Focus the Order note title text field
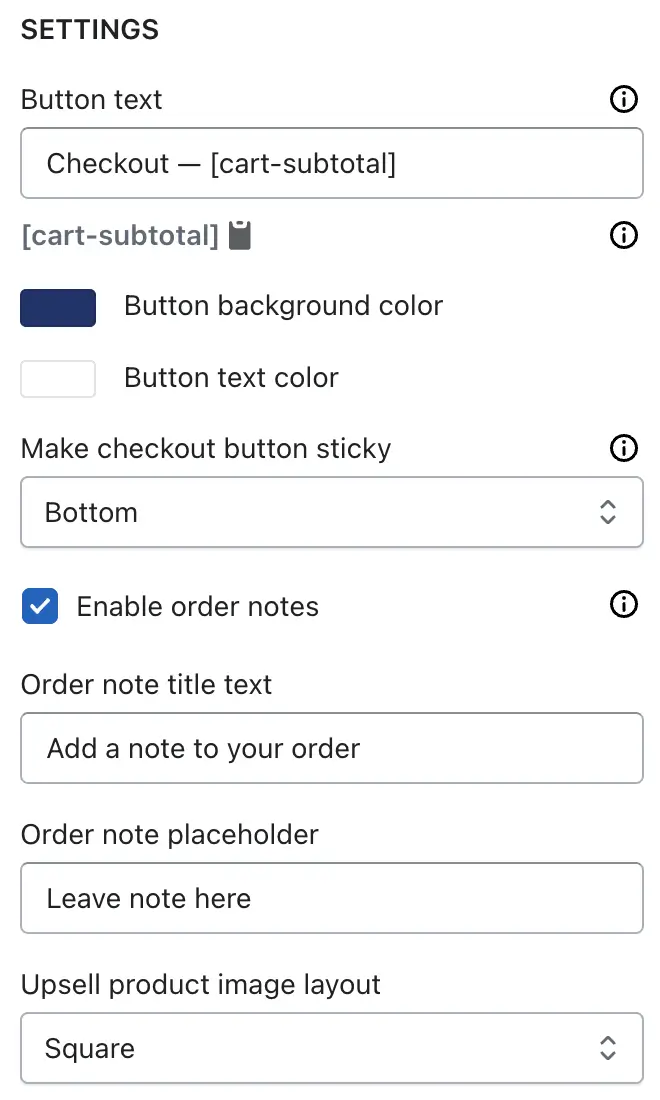The height and width of the screenshot is (1100, 660). pyautogui.click(x=332, y=748)
